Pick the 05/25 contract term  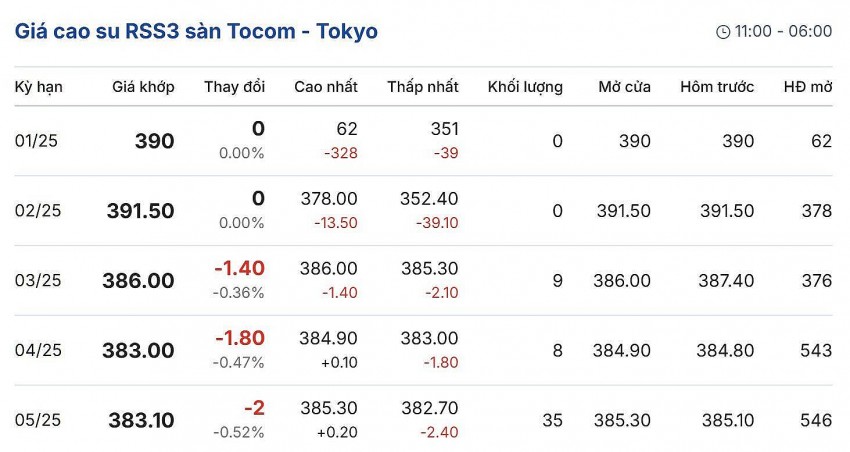pos(38,421)
